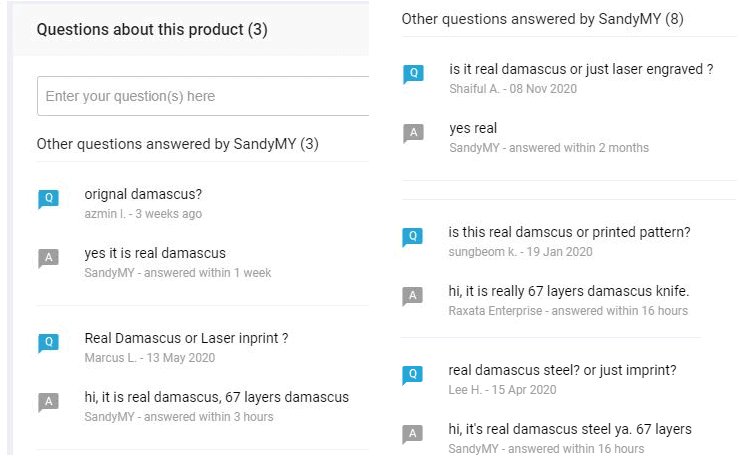Click the question input field
739x476 pixels.
[203, 96]
